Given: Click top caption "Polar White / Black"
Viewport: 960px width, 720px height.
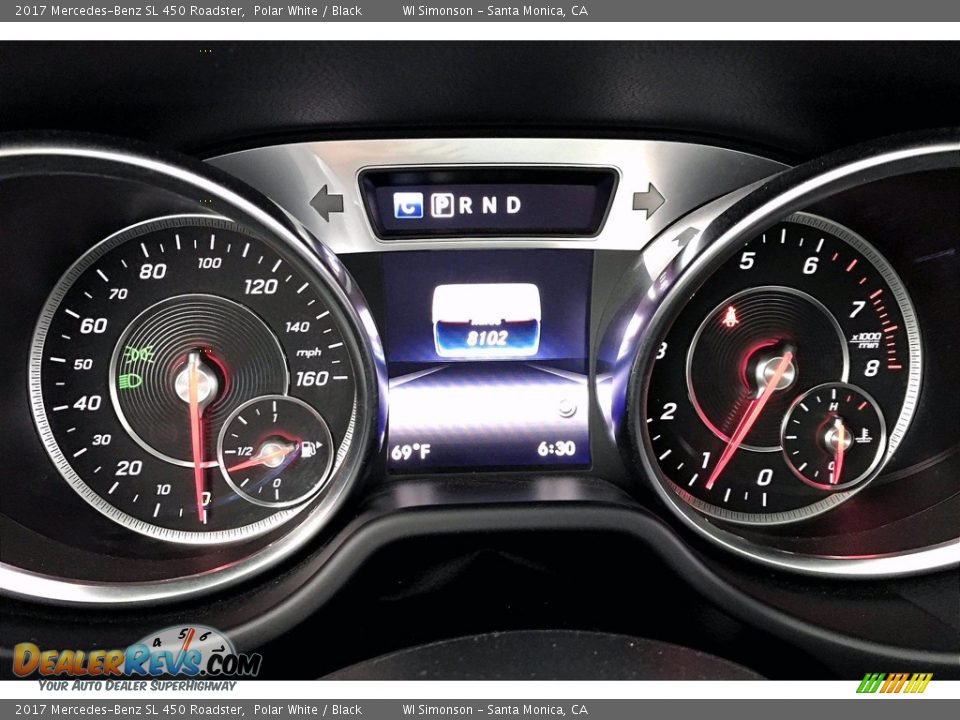Looking at the screenshot, I should [x=307, y=10].
